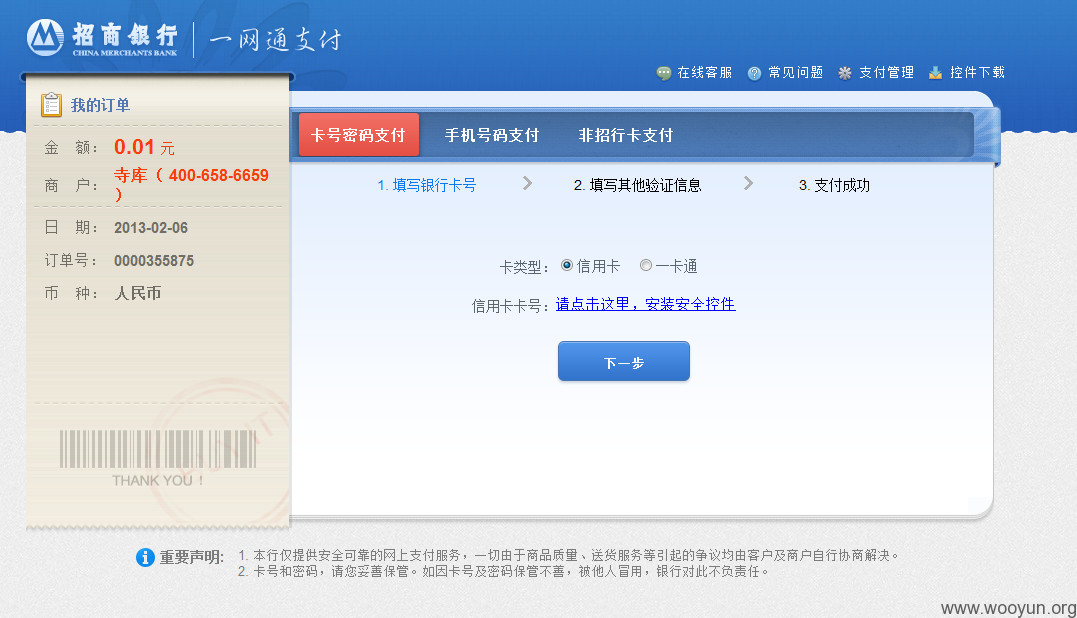The image size is (1077, 618).
Task: Click the 下一步 button
Action: click(624, 361)
